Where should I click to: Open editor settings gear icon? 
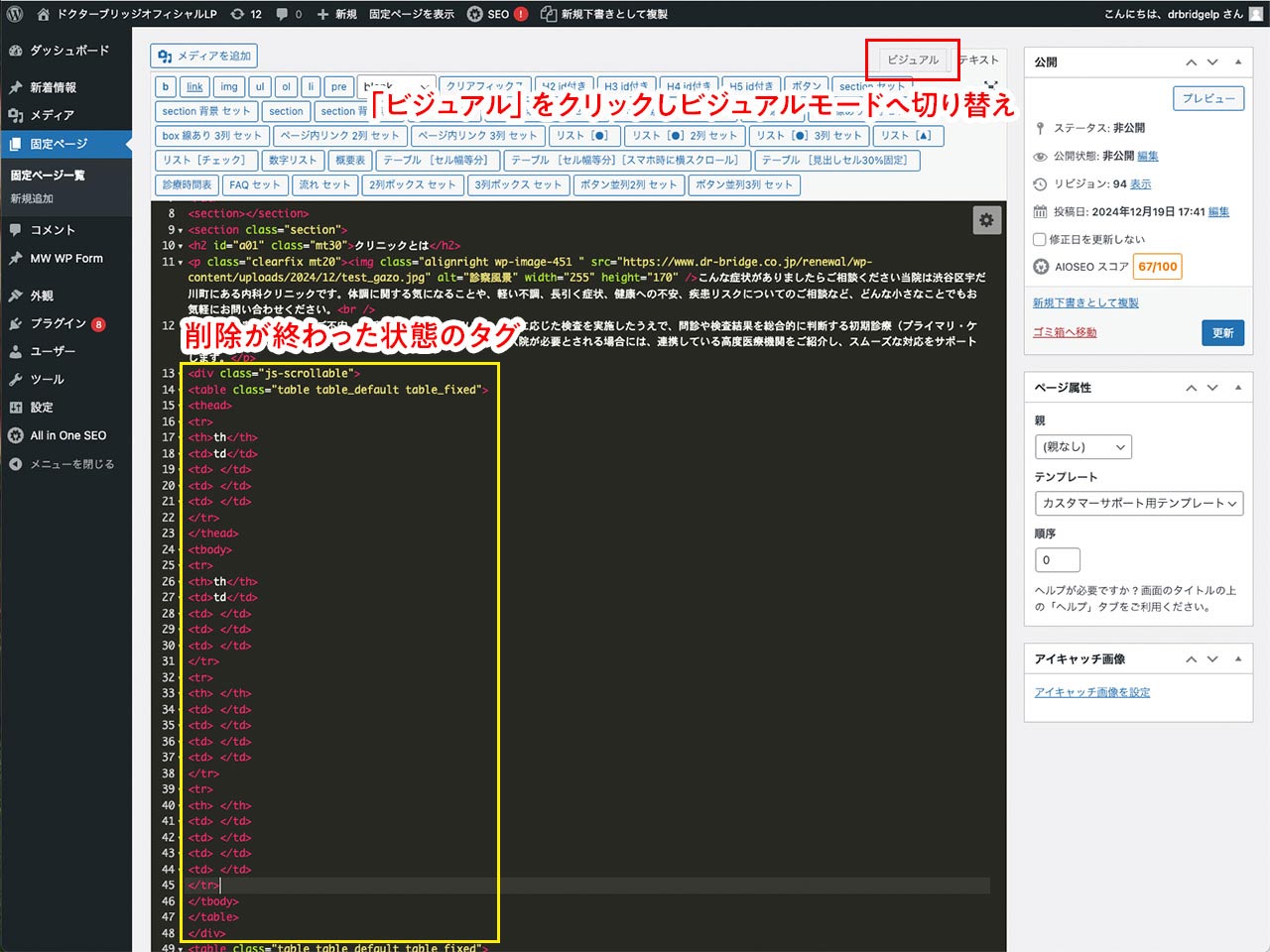986,220
